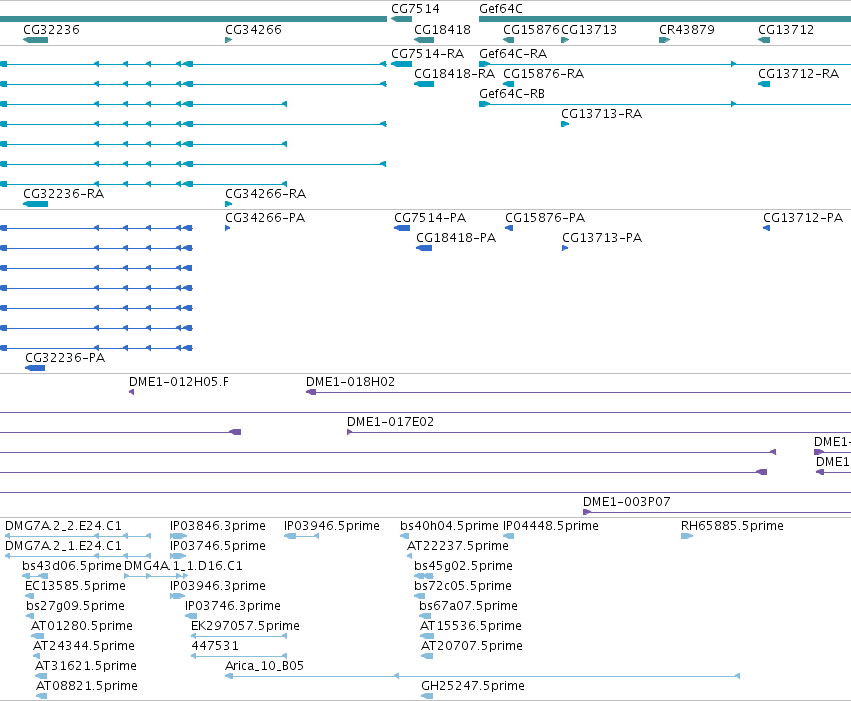This screenshot has width=851, height=701.
Task: Click the CG15876 gene glyph
Action: click(x=509, y=40)
